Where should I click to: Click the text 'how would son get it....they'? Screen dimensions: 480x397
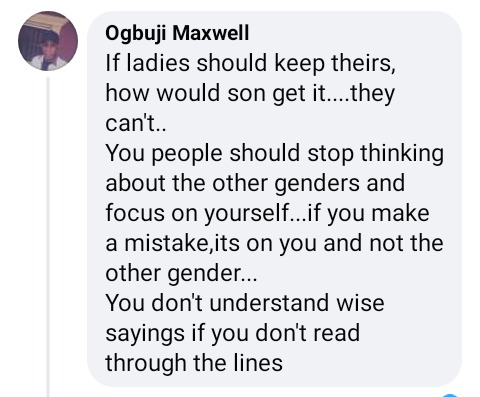(x=250, y=93)
